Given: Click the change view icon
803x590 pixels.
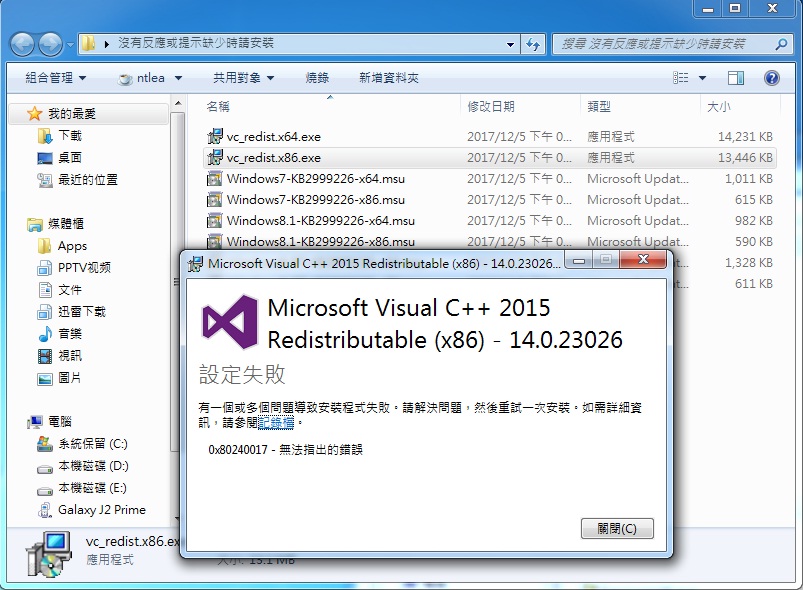Looking at the screenshot, I should (681, 78).
